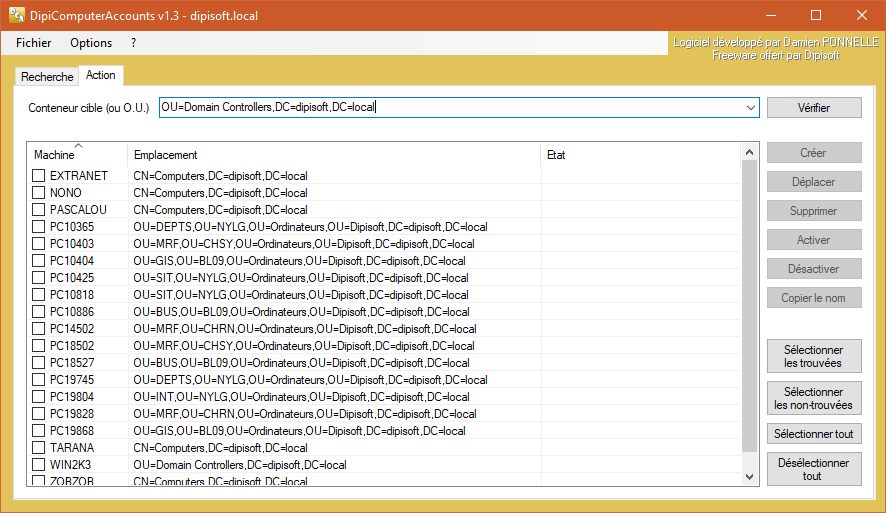
Task: Switch to the Recherche tab
Action: pos(47,77)
